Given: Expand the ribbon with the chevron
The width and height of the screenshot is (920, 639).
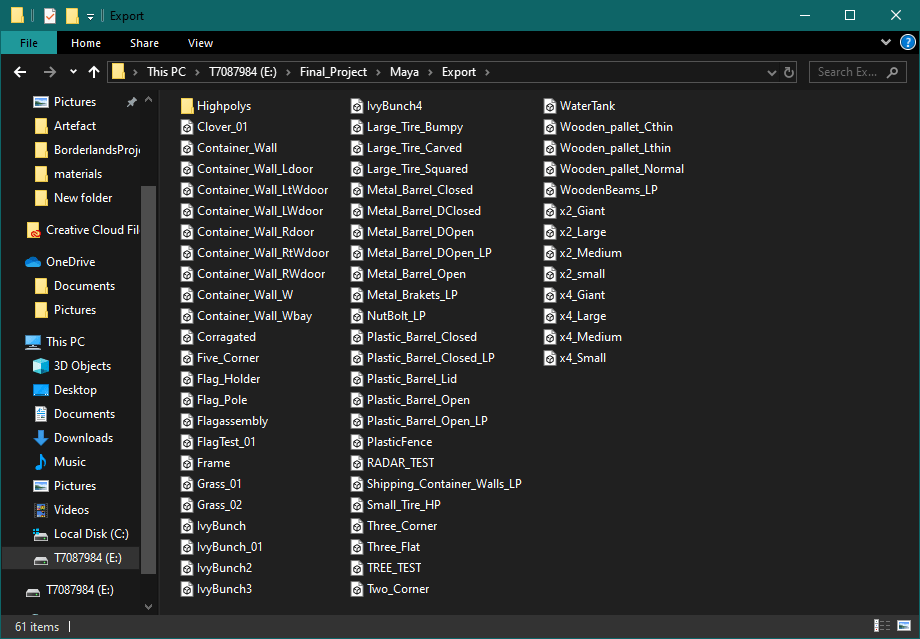Looking at the screenshot, I should (886, 43).
